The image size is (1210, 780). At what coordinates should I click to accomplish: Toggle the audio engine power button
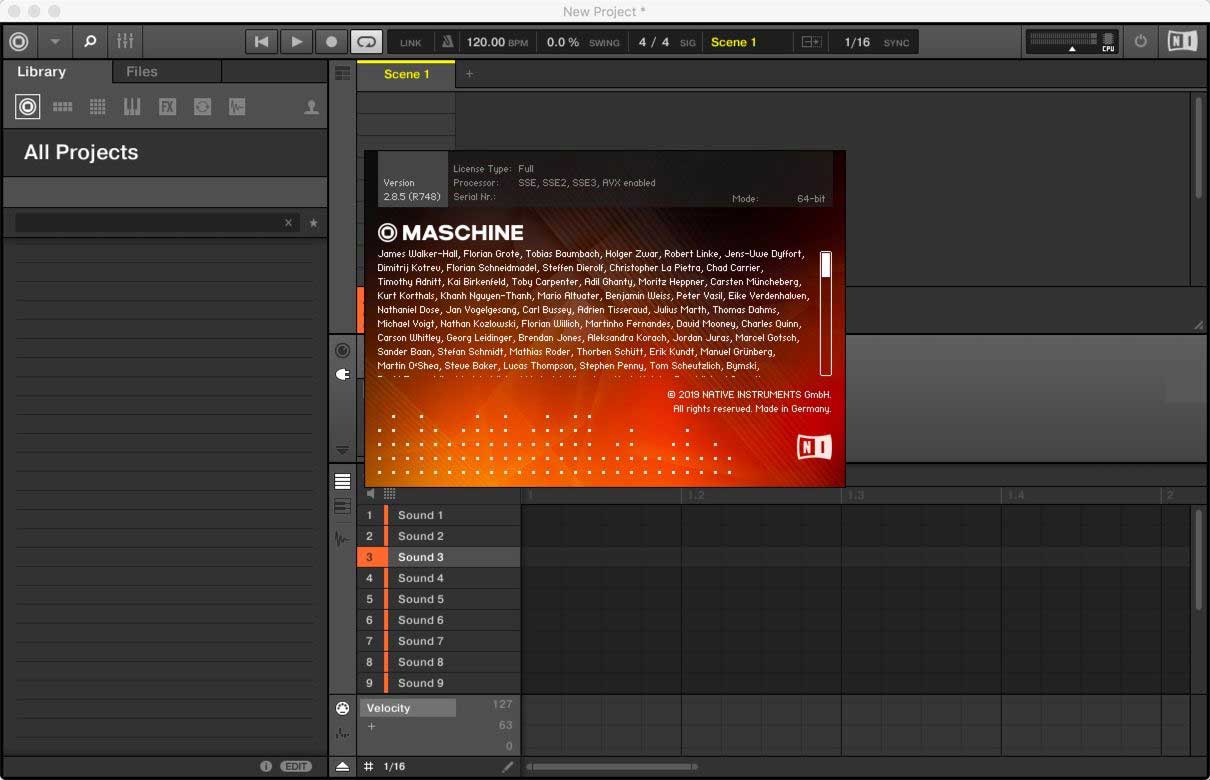tap(1141, 42)
